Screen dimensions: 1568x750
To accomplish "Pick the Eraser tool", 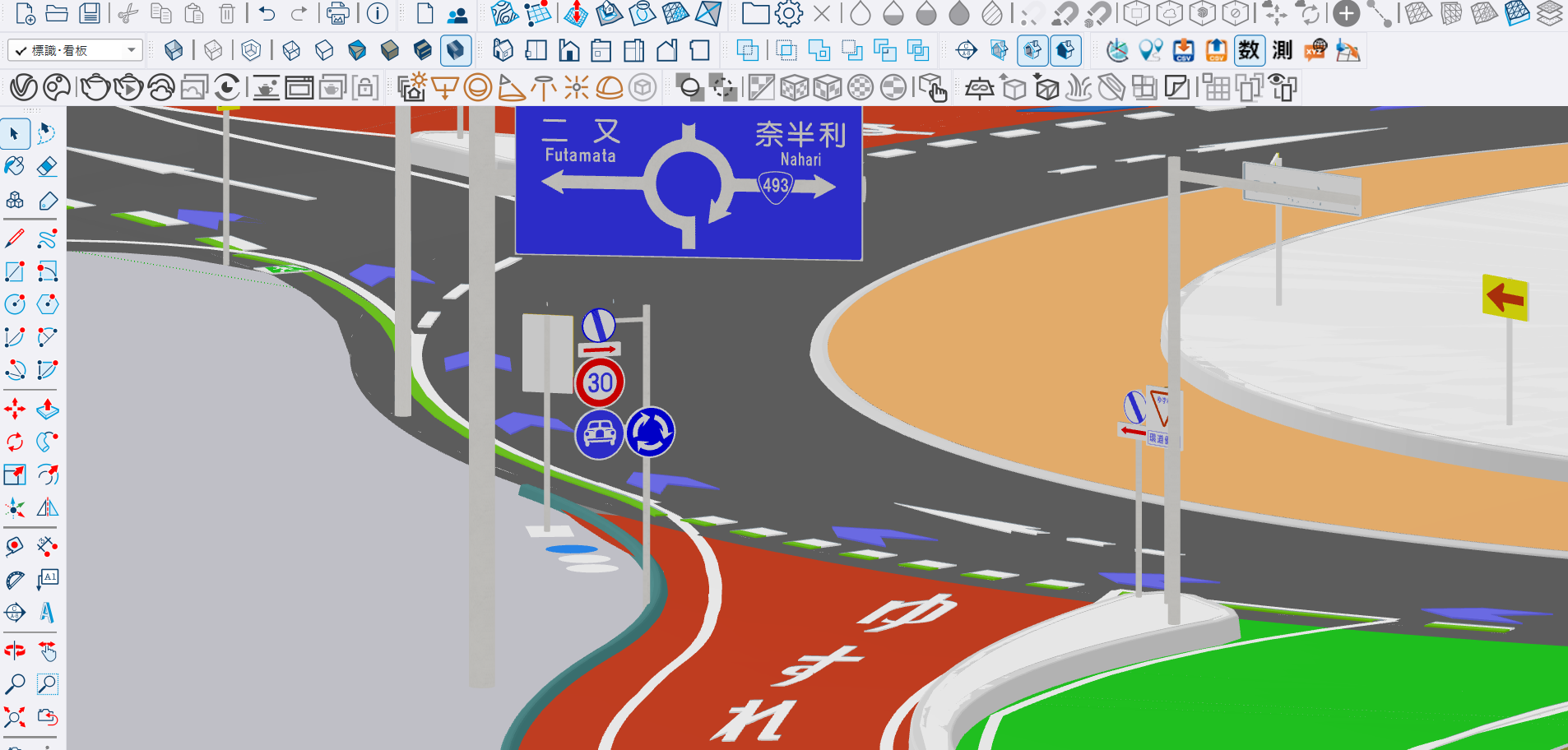I will pyautogui.click(x=47, y=166).
